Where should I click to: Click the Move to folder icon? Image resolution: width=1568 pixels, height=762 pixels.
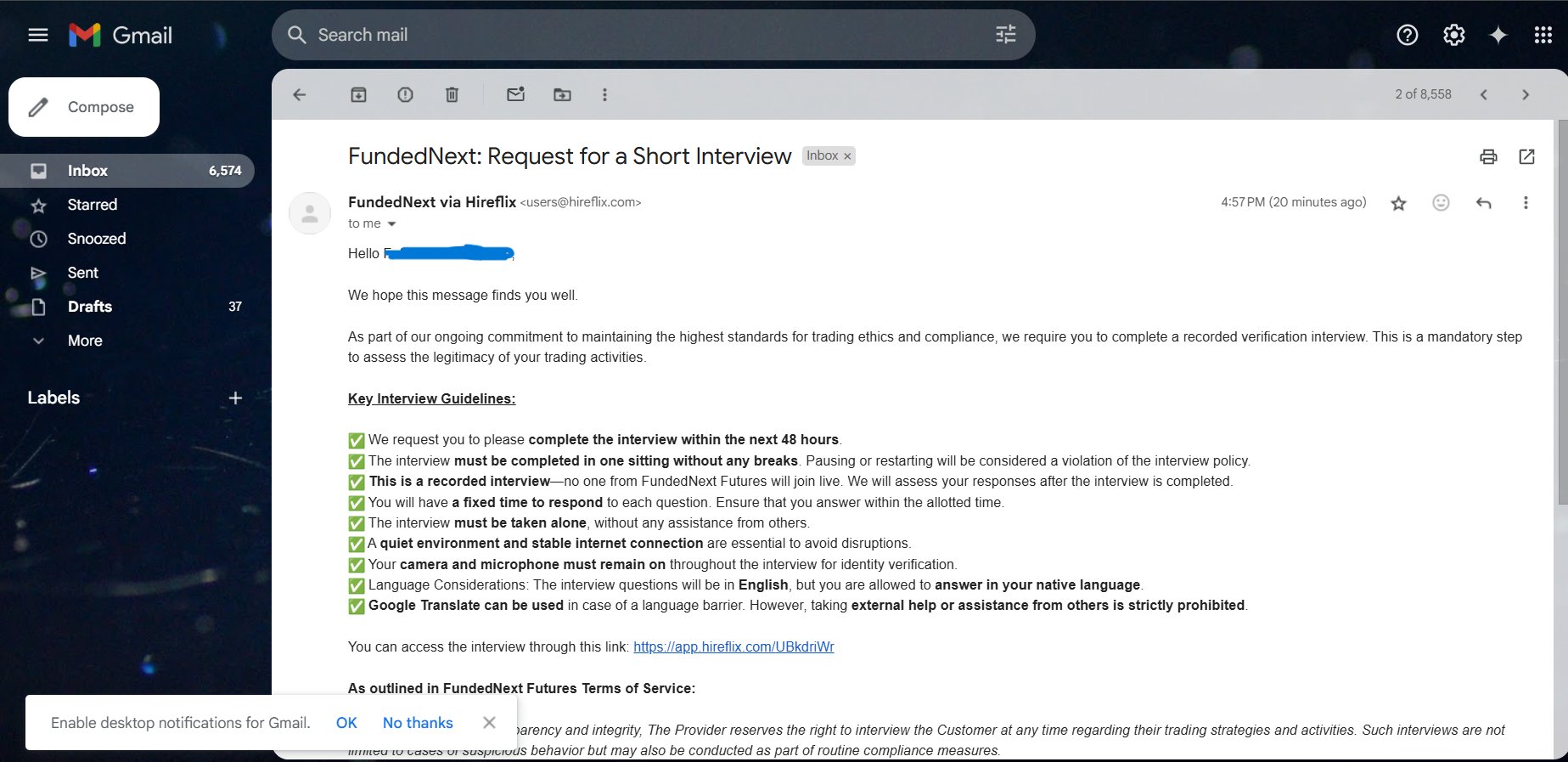pos(562,94)
